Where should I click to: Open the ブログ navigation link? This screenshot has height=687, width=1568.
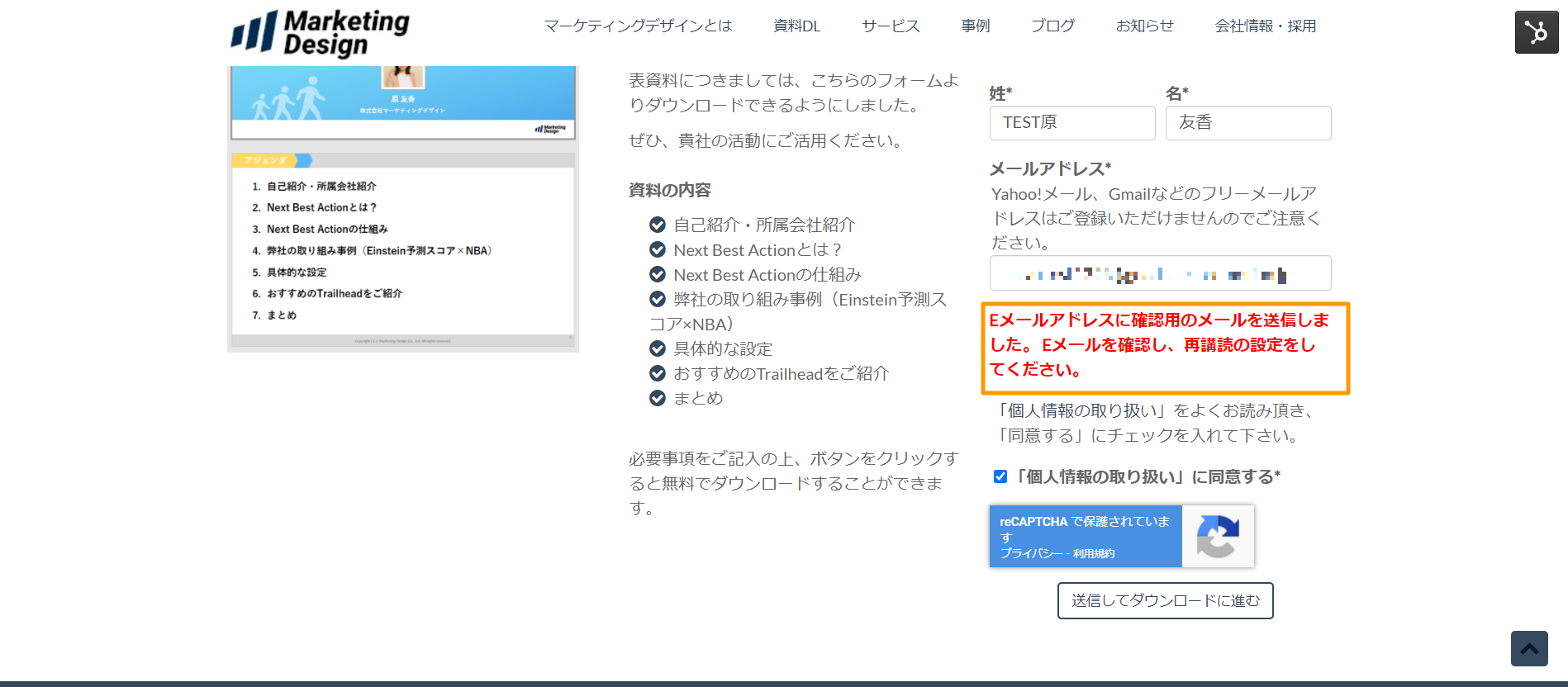coord(1052,26)
